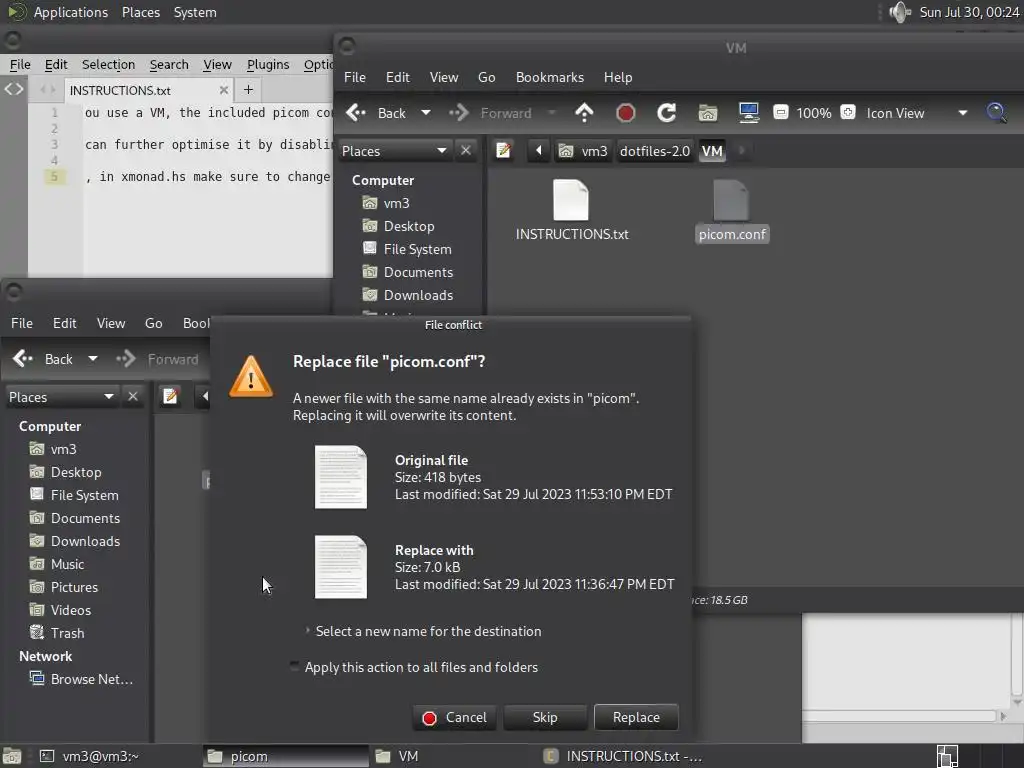Image resolution: width=1024 pixels, height=768 pixels.
Task: Select dotfiles-2.0 breadcrumb
Action: click(x=655, y=151)
